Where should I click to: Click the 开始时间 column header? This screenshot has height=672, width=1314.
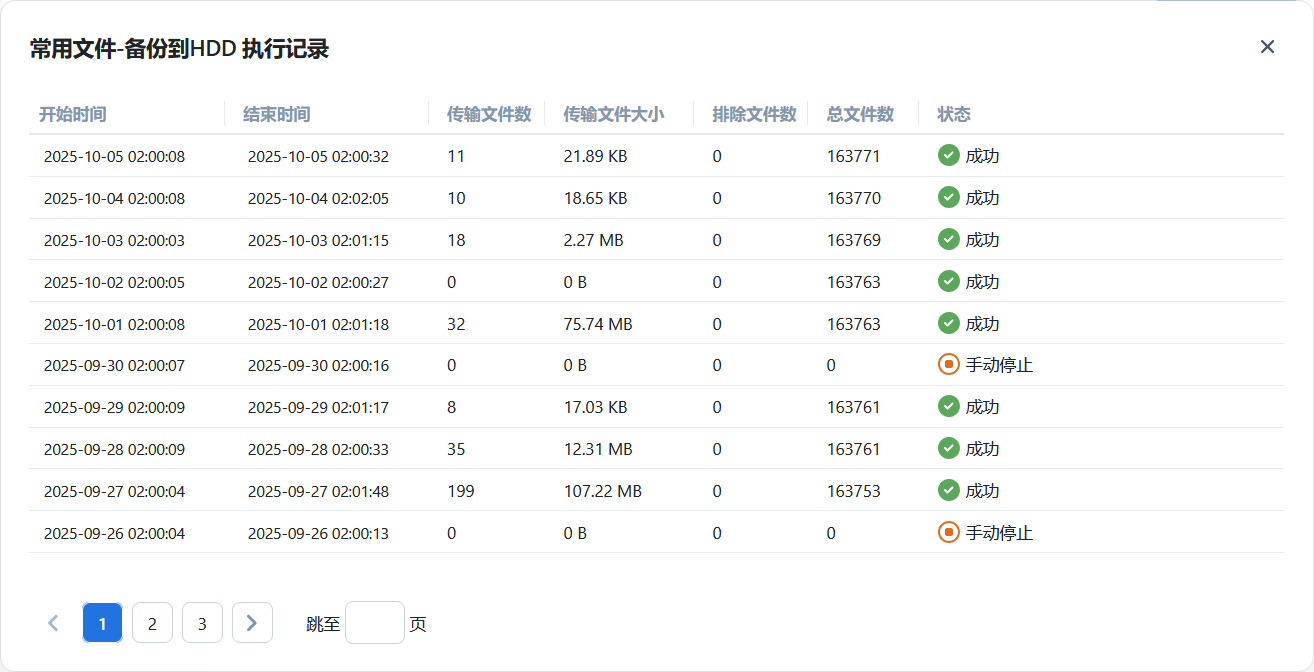(73, 114)
